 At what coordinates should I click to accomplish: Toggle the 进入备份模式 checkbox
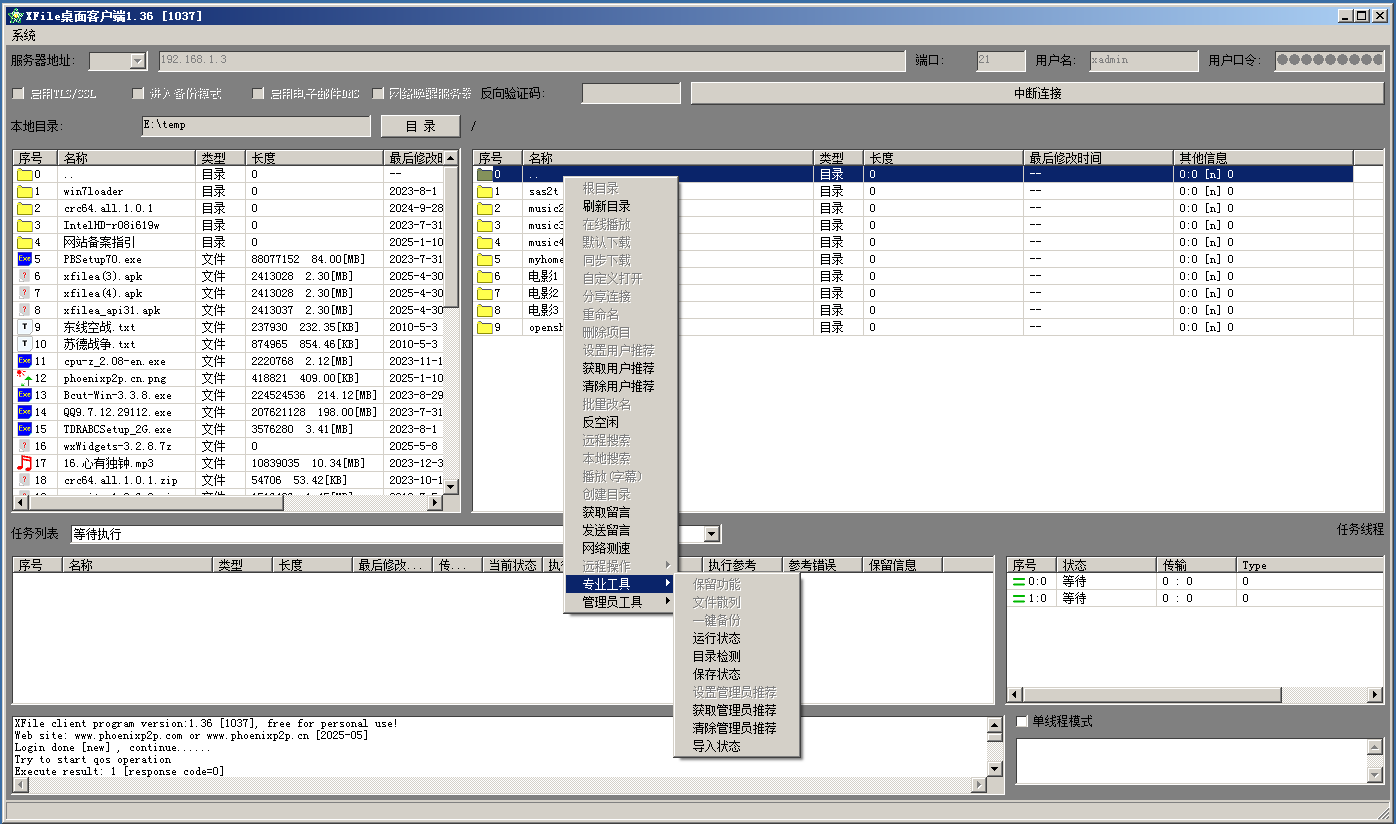click(139, 94)
